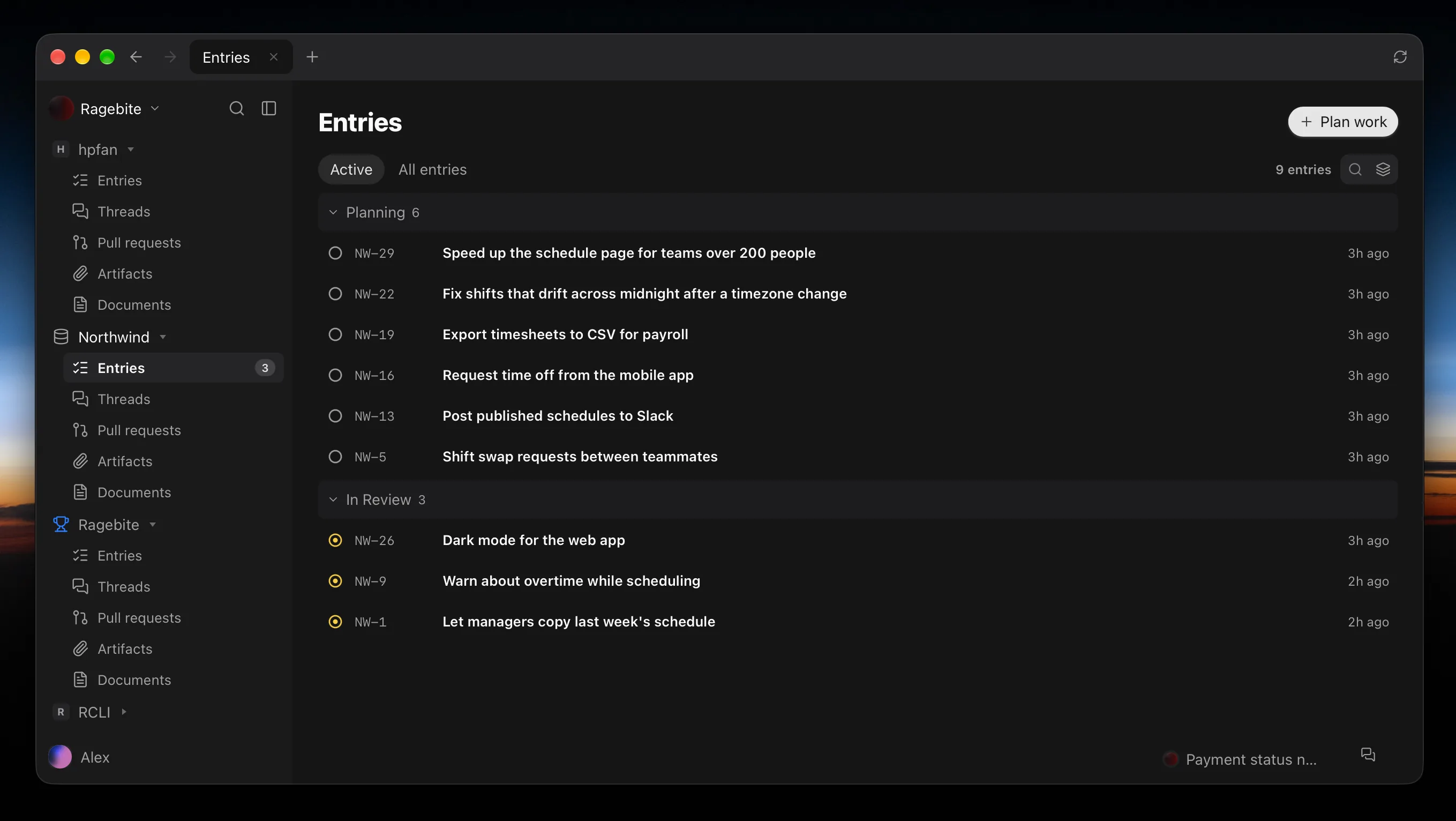The height and width of the screenshot is (821, 1456).
Task: Collapse the In Review group
Action: (333, 500)
